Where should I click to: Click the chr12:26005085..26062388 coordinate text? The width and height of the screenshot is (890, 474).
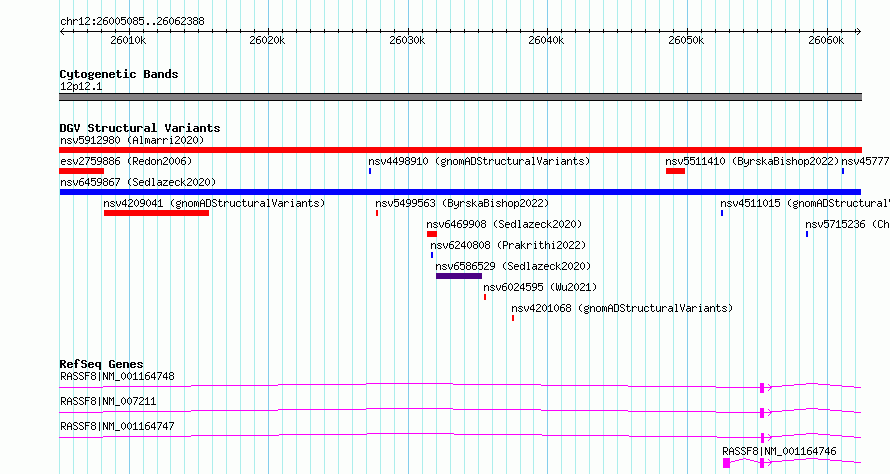[x=132, y=22]
